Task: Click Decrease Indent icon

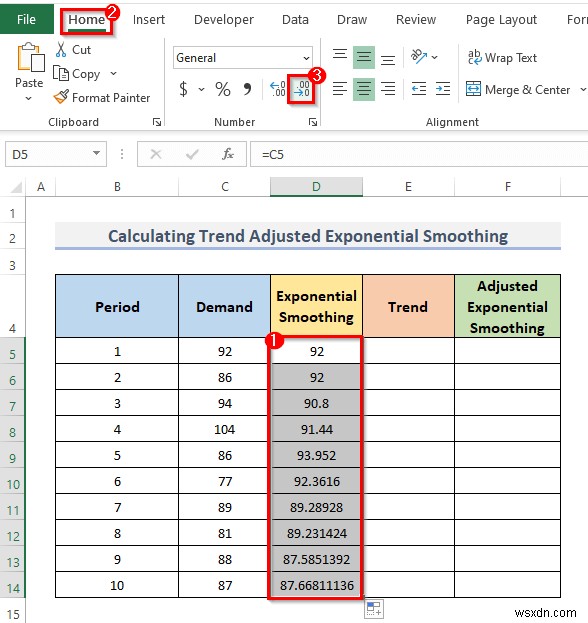Action: pos(419,89)
